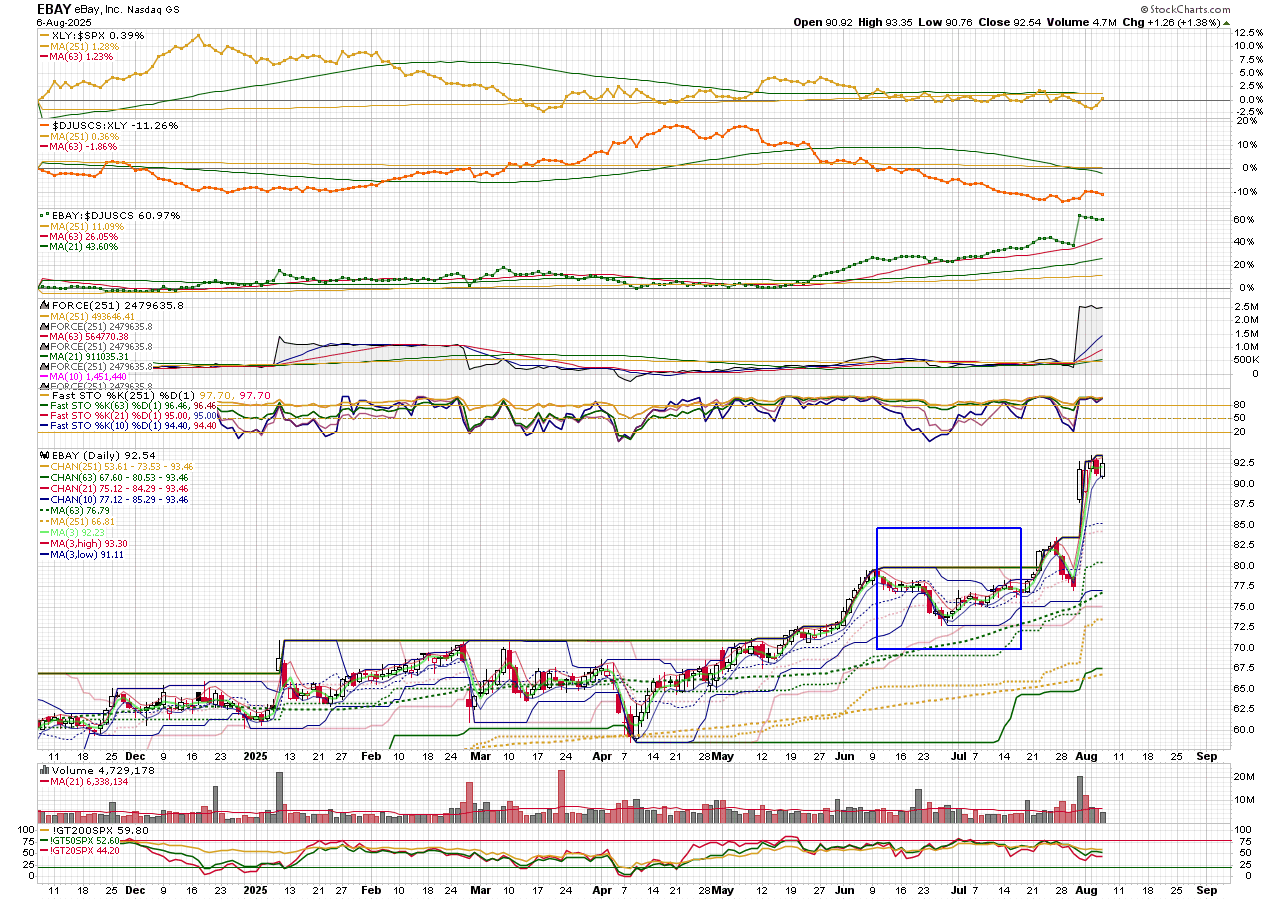Screen dimensions: 1280x900
Task: Click the $DJUSCS:XLY -11.26% legend
Action: point(108,126)
